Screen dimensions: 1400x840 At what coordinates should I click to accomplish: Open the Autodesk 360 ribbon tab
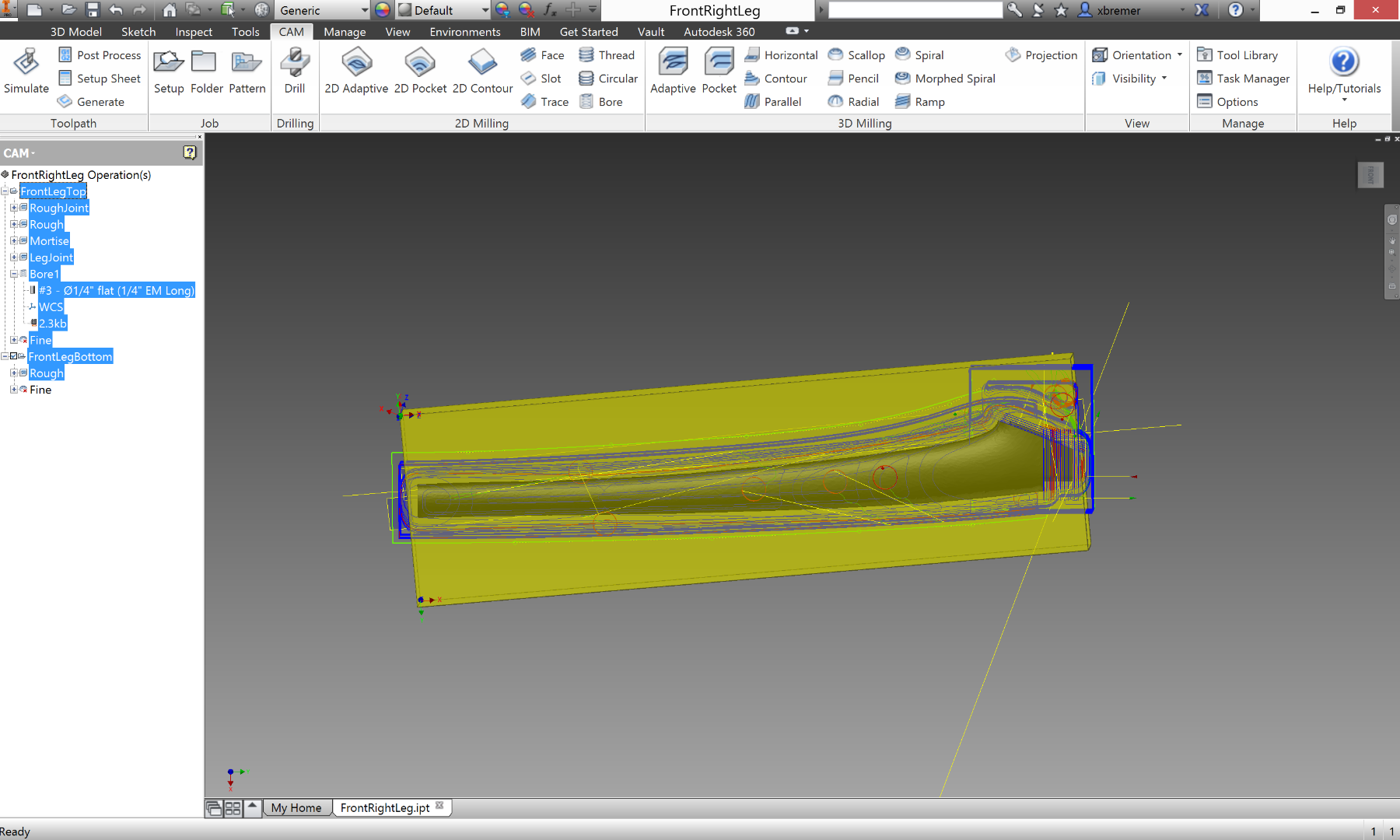[x=719, y=32]
